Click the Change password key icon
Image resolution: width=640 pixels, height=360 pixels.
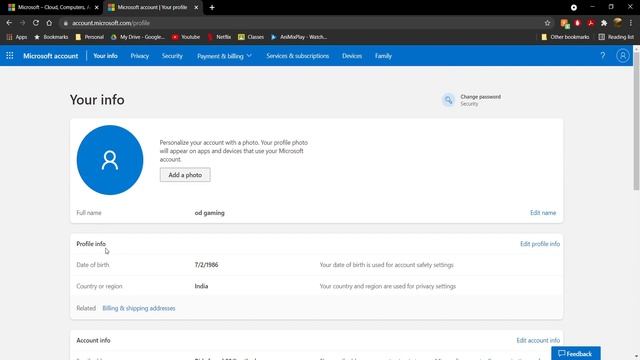tap(448, 100)
